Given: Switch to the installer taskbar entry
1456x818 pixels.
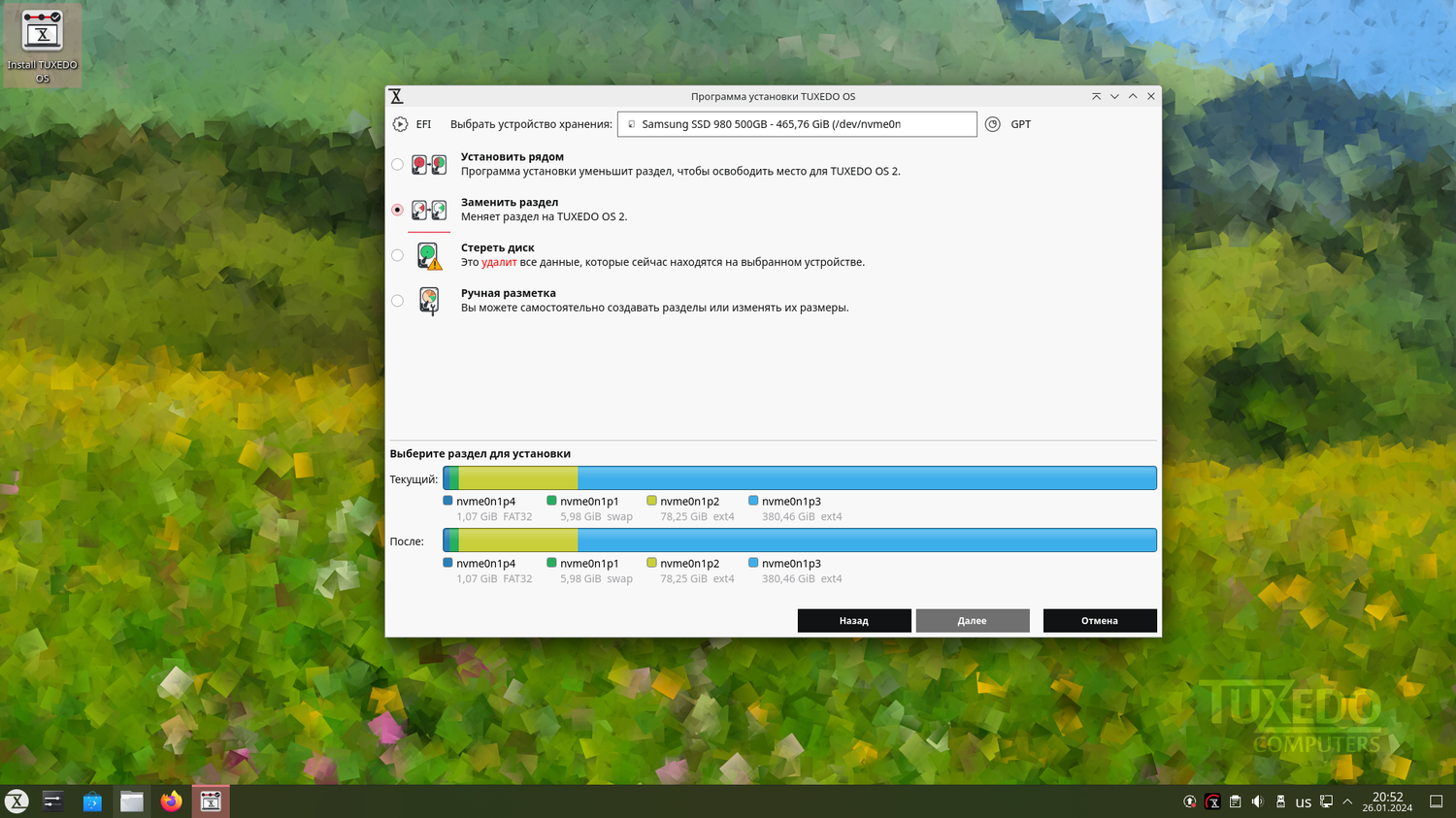Looking at the screenshot, I should tap(211, 802).
